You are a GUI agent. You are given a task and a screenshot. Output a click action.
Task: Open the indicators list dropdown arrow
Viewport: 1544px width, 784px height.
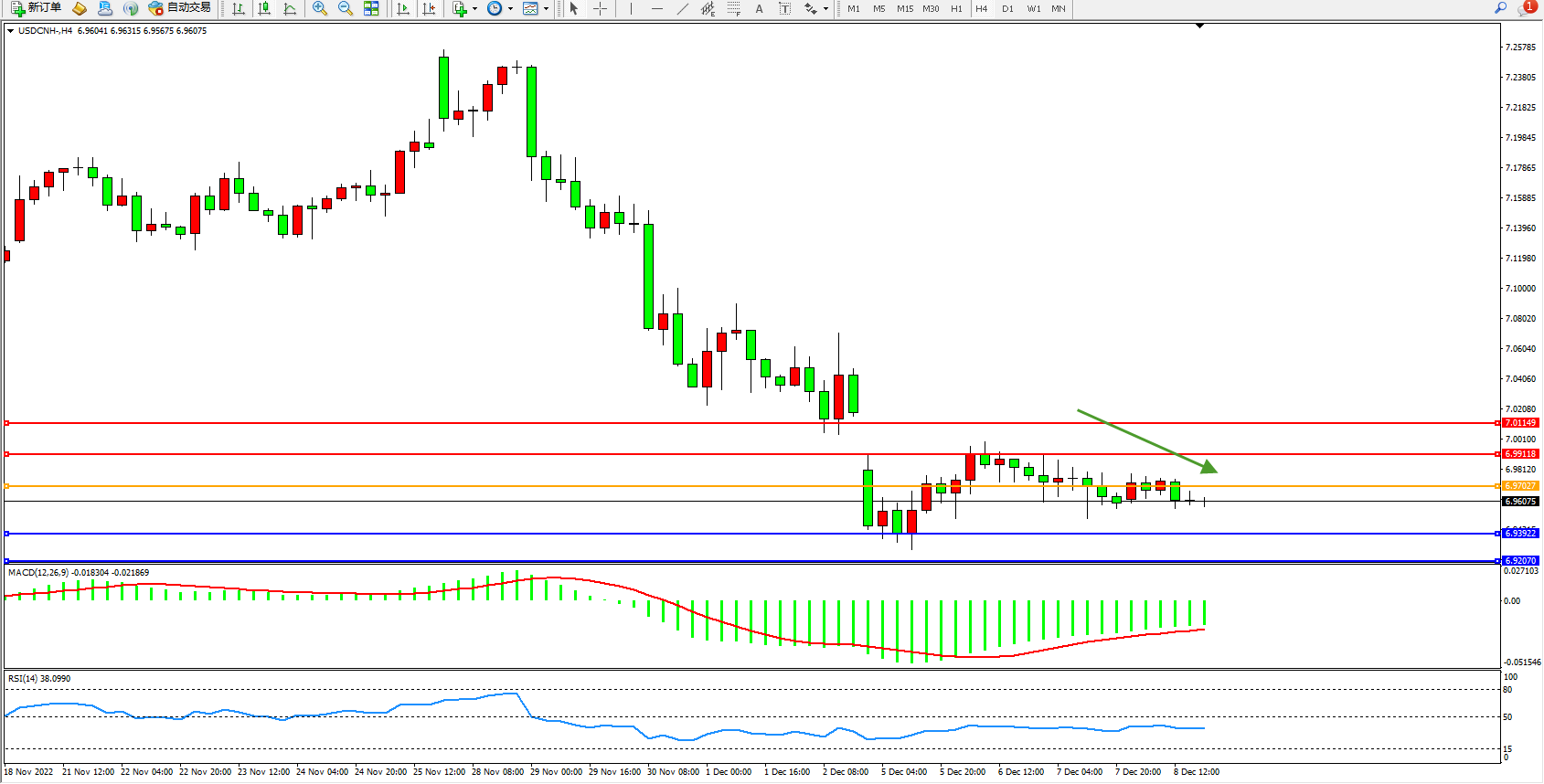[x=474, y=9]
